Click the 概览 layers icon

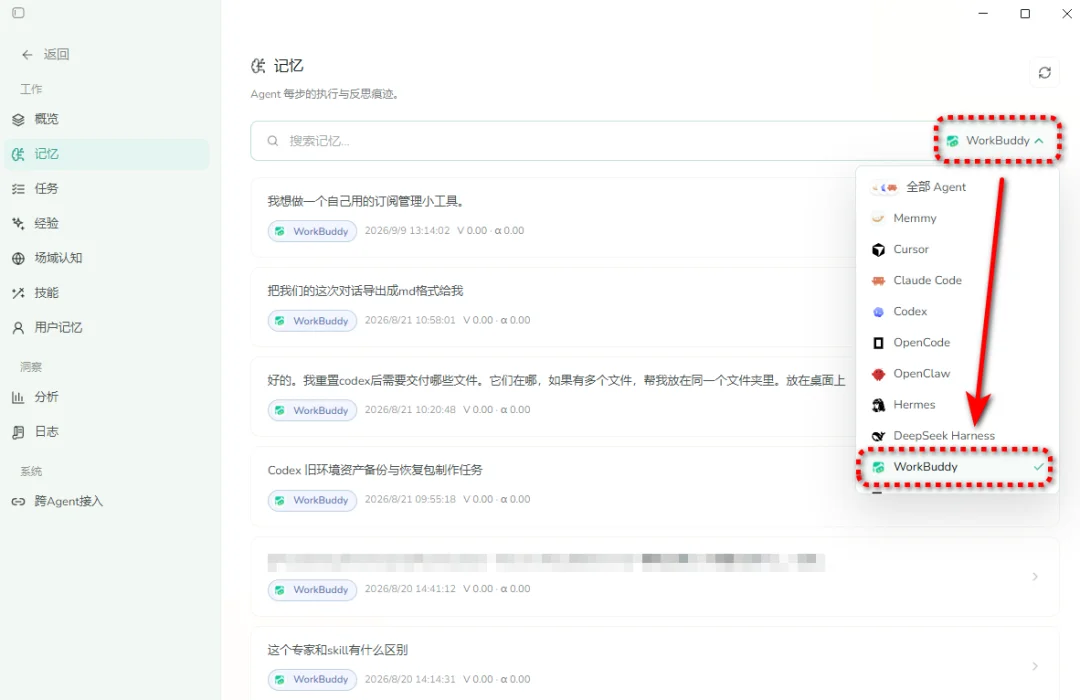click(x=19, y=119)
